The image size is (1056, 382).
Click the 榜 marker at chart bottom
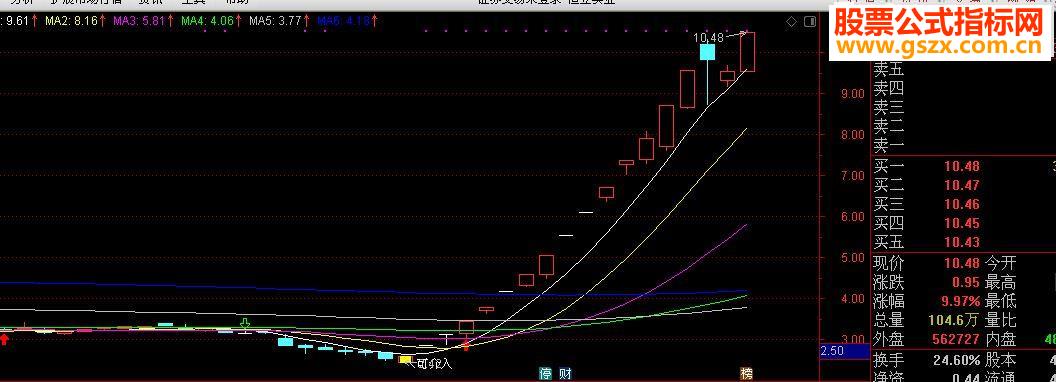pyautogui.click(x=746, y=373)
